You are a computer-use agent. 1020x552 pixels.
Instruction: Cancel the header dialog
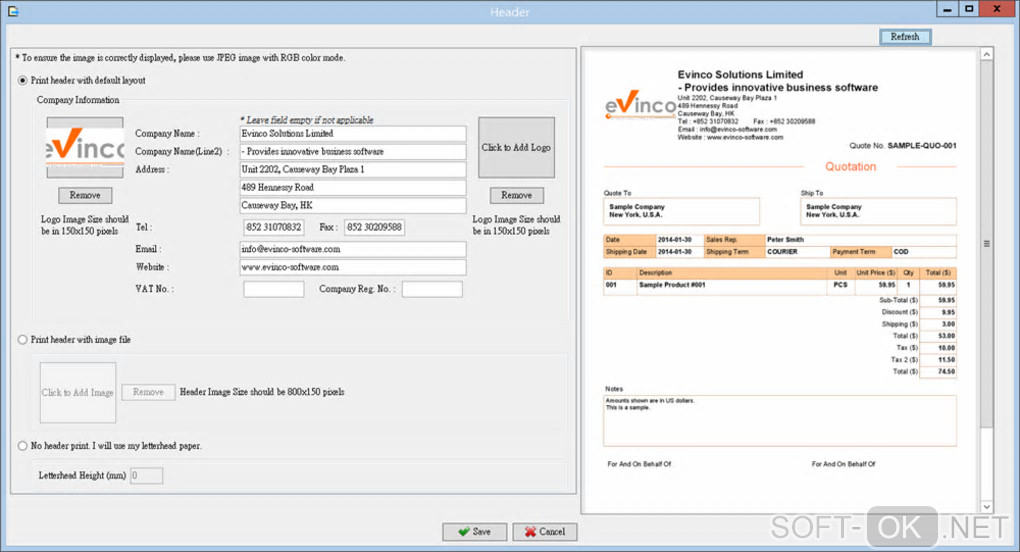click(x=544, y=532)
